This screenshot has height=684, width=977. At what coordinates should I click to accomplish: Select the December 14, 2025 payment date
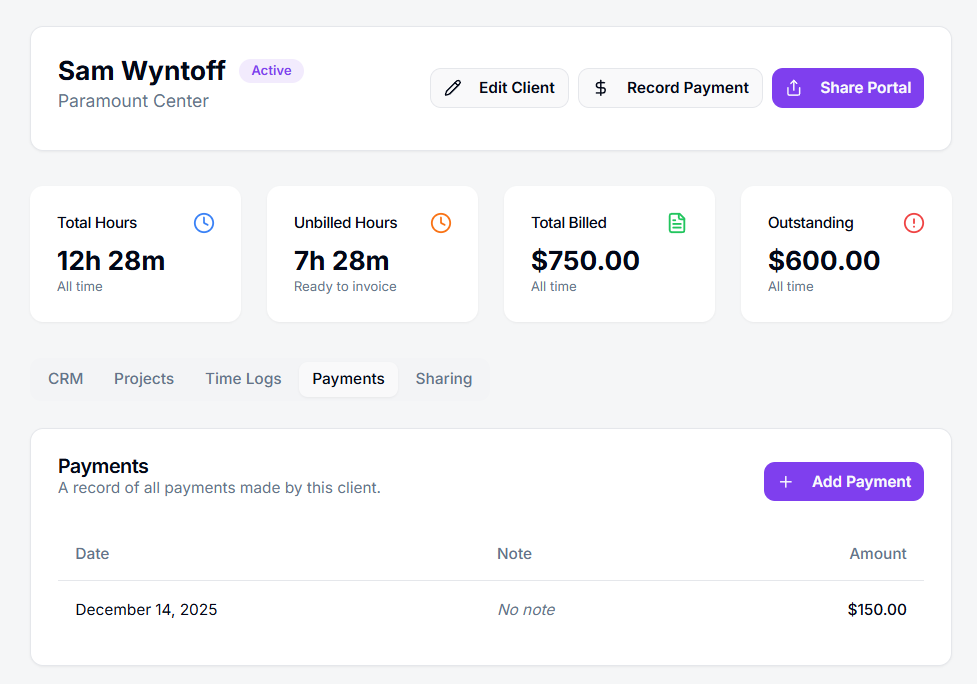tap(146, 610)
